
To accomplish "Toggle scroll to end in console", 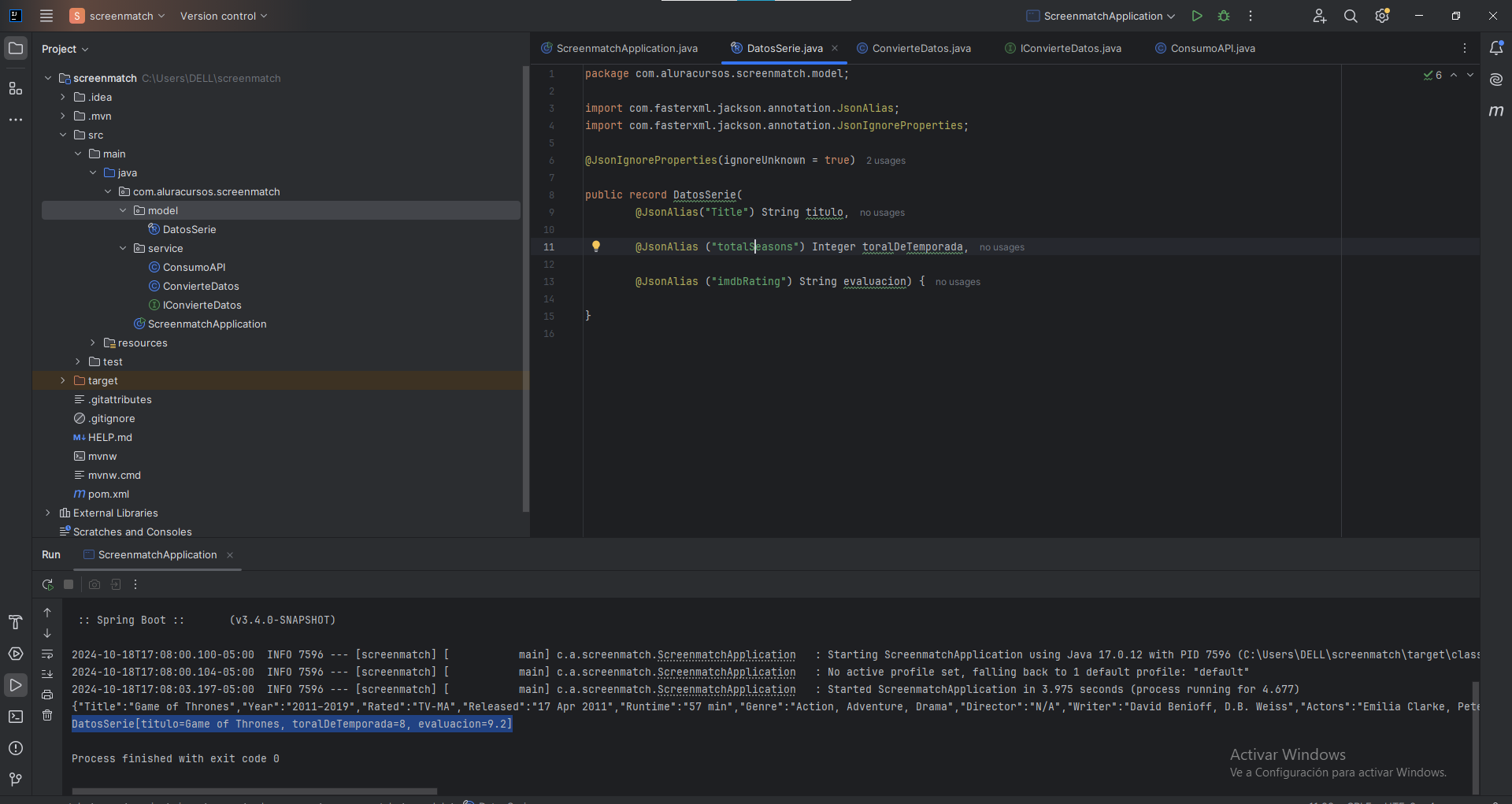I will coord(47,674).
